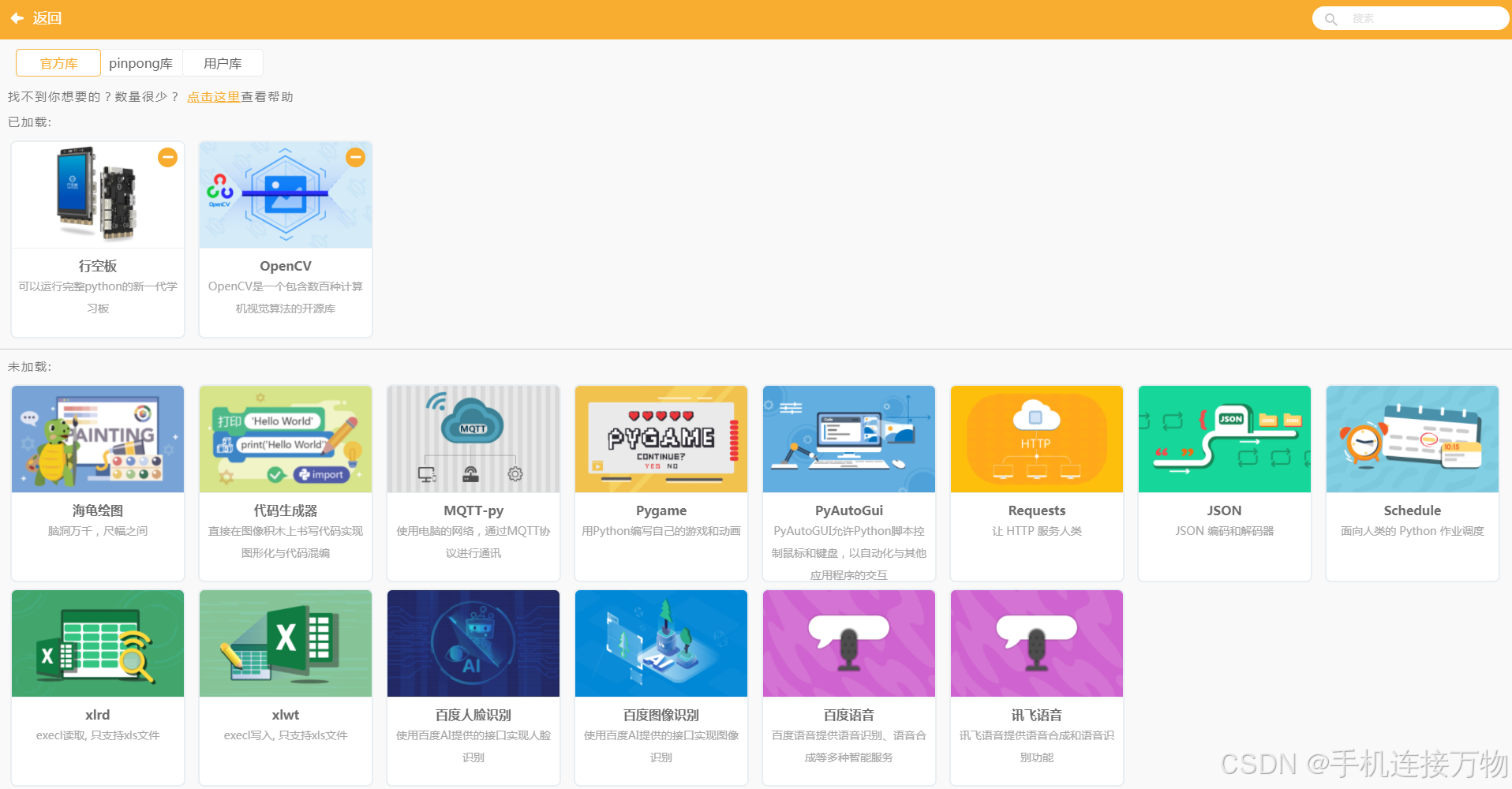The height and width of the screenshot is (789, 1512).
Task: Load the 海龟绘图 library image
Action: [98, 439]
